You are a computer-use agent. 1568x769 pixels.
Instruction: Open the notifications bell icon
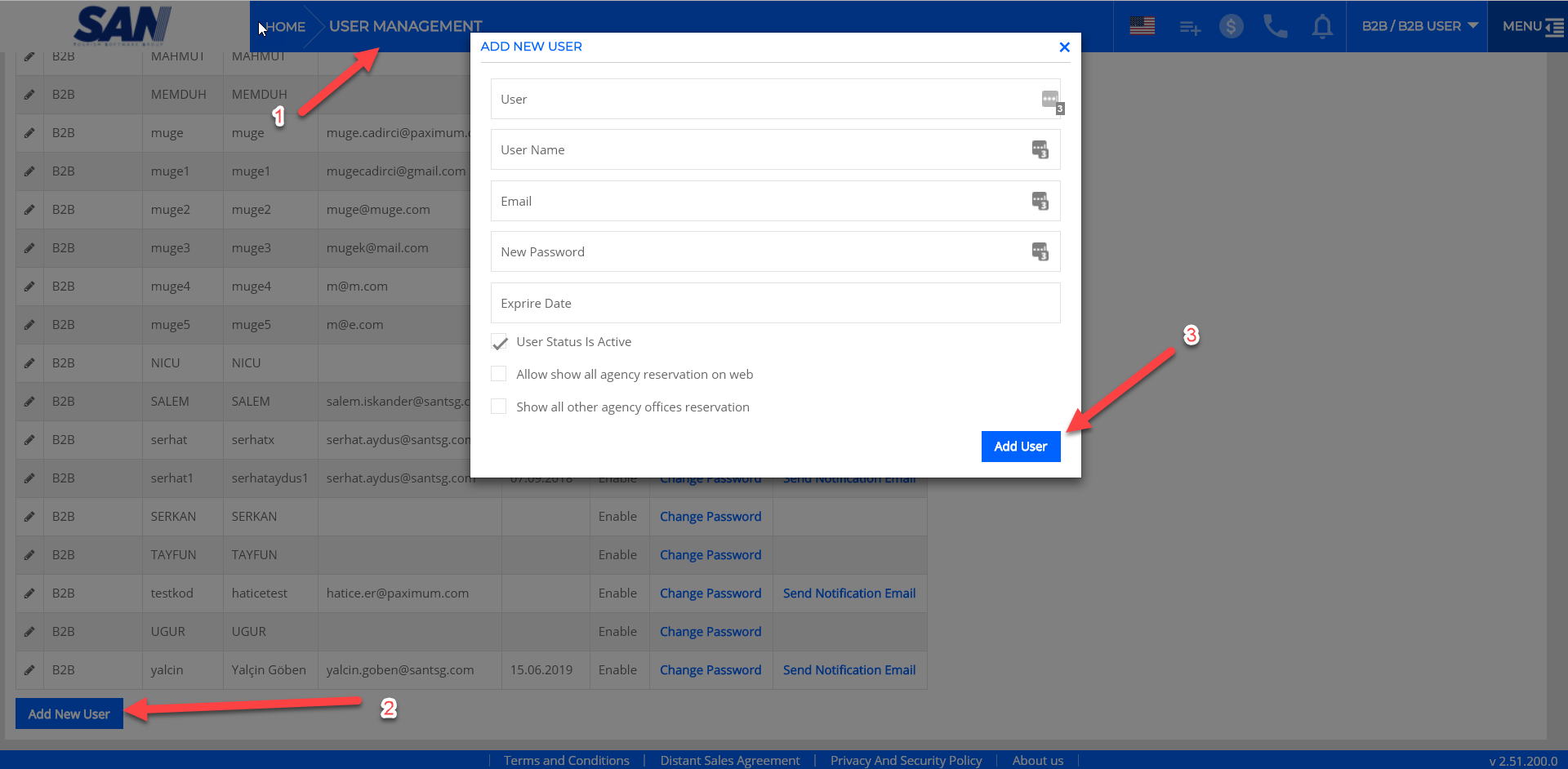[x=1322, y=27]
